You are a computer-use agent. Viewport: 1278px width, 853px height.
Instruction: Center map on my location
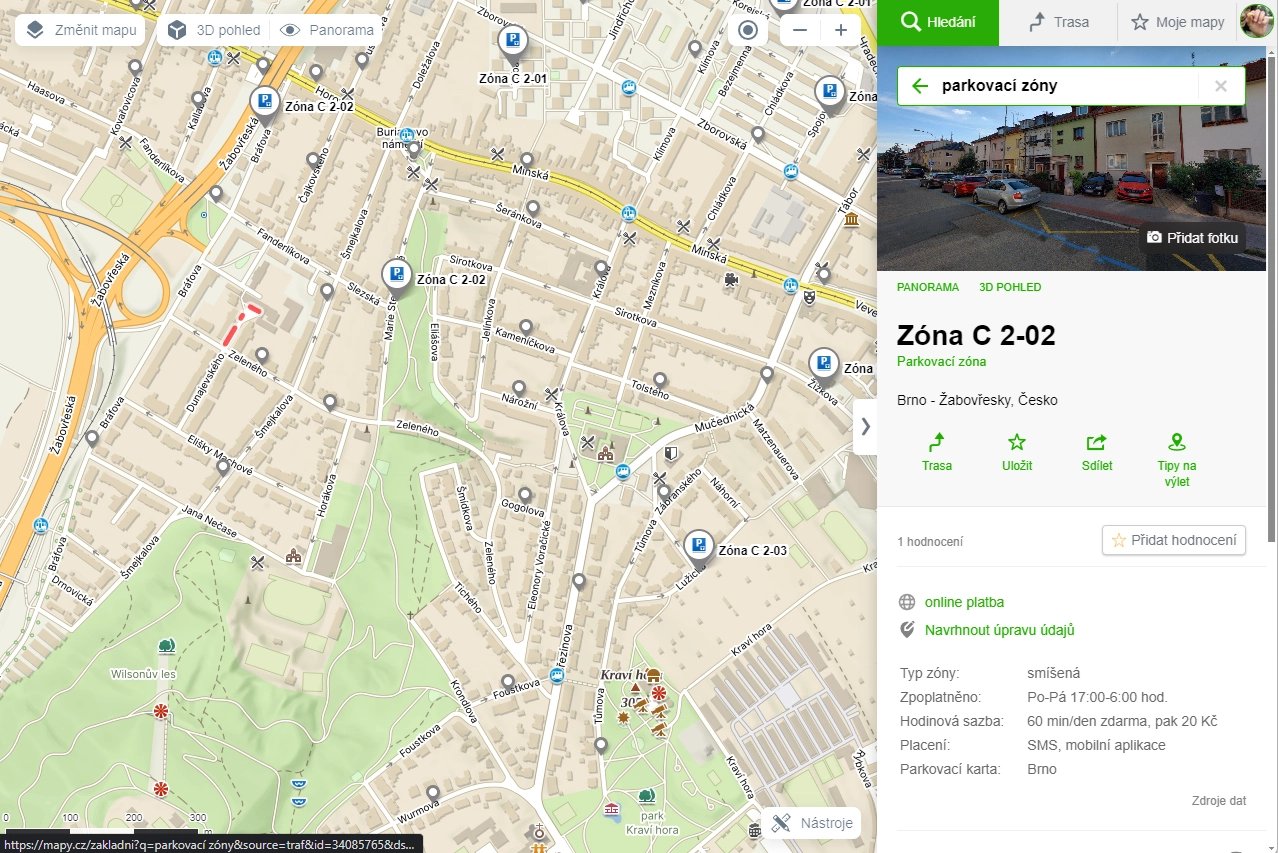pyautogui.click(x=748, y=30)
